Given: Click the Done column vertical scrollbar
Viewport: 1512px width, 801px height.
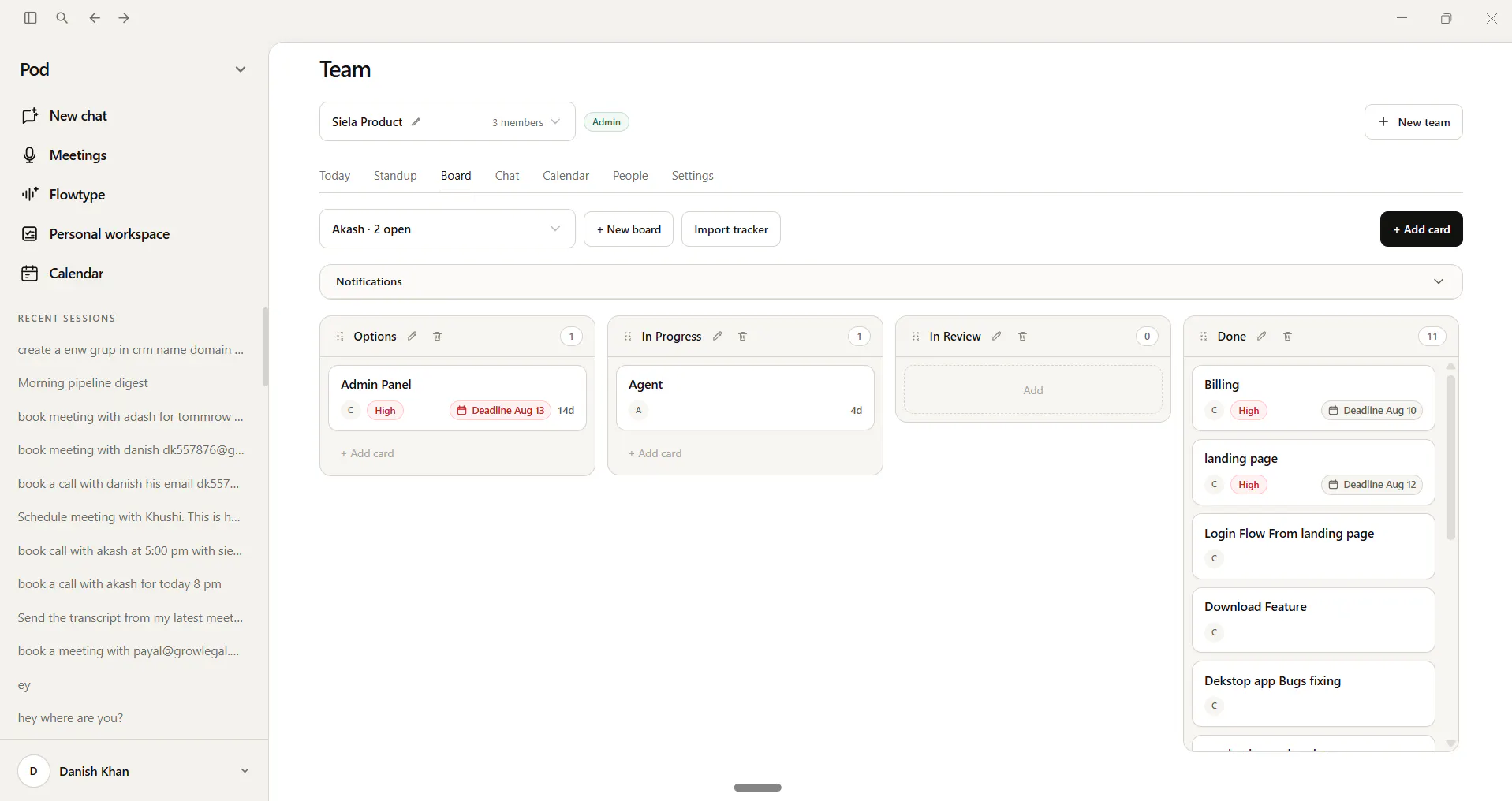Looking at the screenshot, I should pyautogui.click(x=1450, y=457).
